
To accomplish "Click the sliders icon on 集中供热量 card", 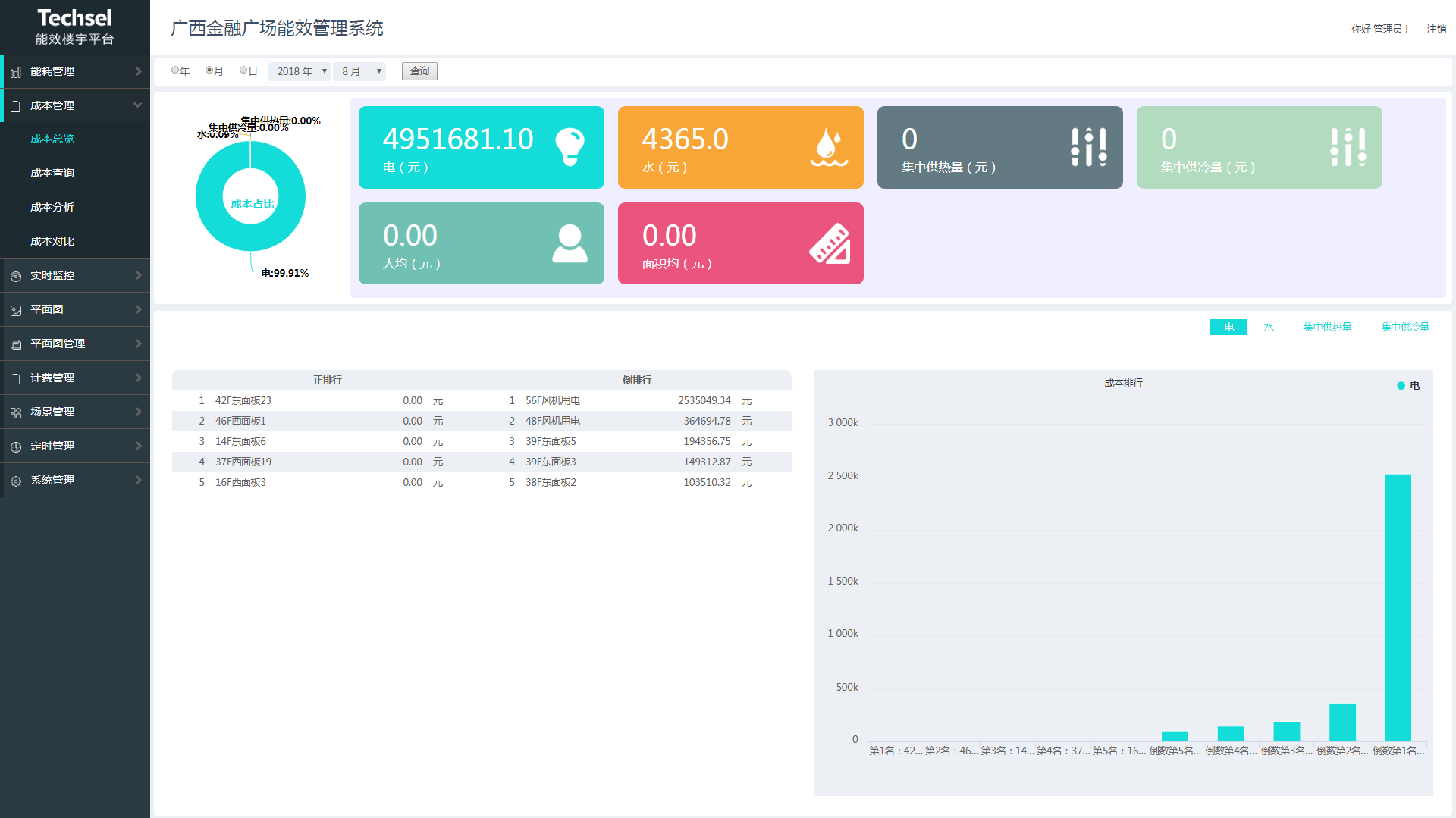I will click(x=1088, y=147).
